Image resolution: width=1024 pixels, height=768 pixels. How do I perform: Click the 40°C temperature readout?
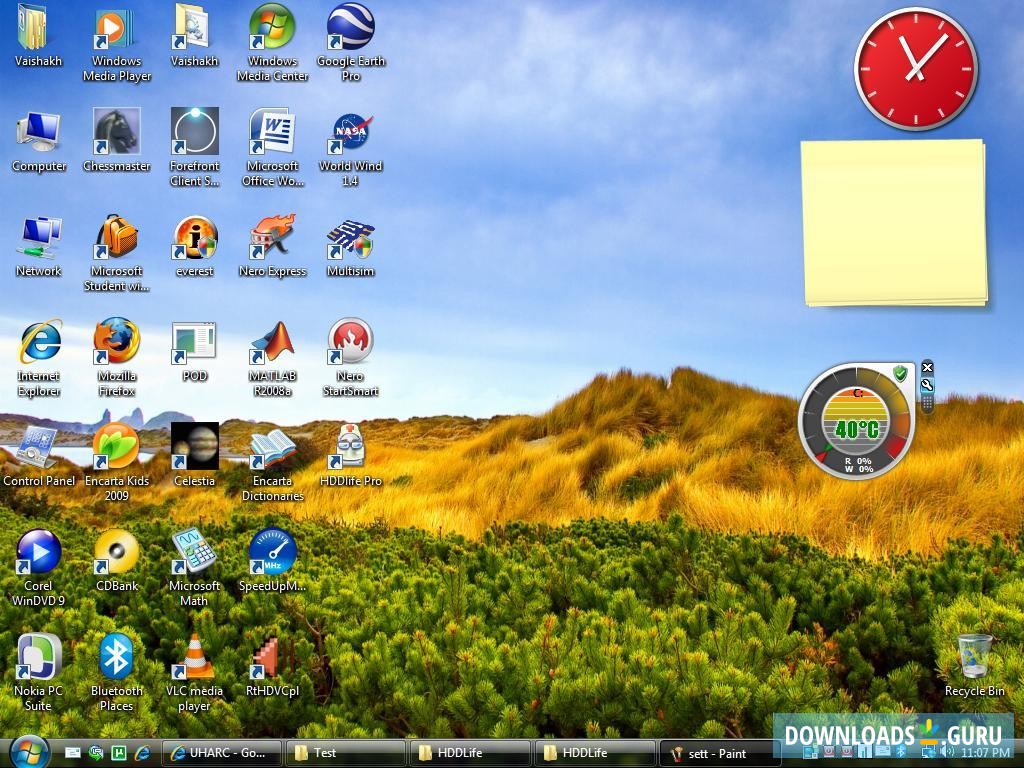[856, 430]
